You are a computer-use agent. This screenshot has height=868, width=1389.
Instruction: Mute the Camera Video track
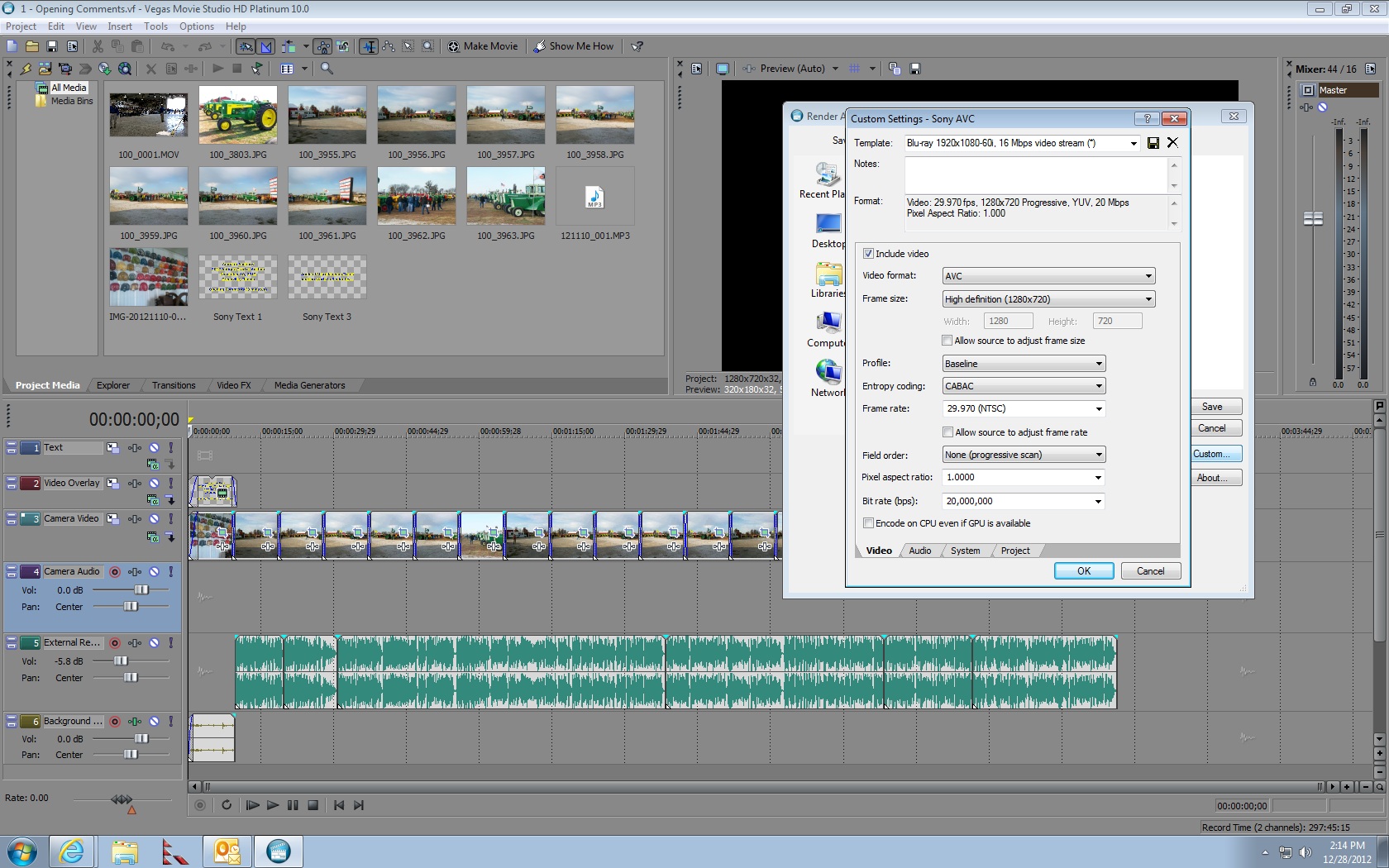click(154, 518)
